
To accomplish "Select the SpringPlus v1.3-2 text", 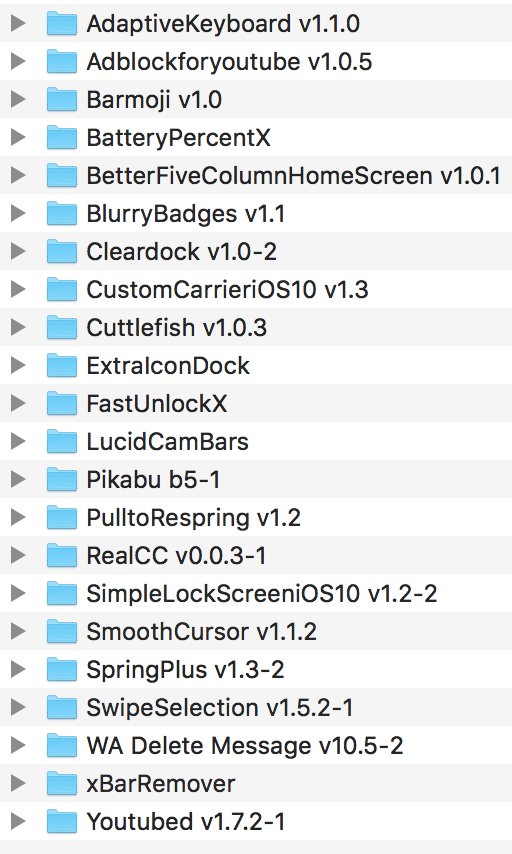I will point(185,670).
